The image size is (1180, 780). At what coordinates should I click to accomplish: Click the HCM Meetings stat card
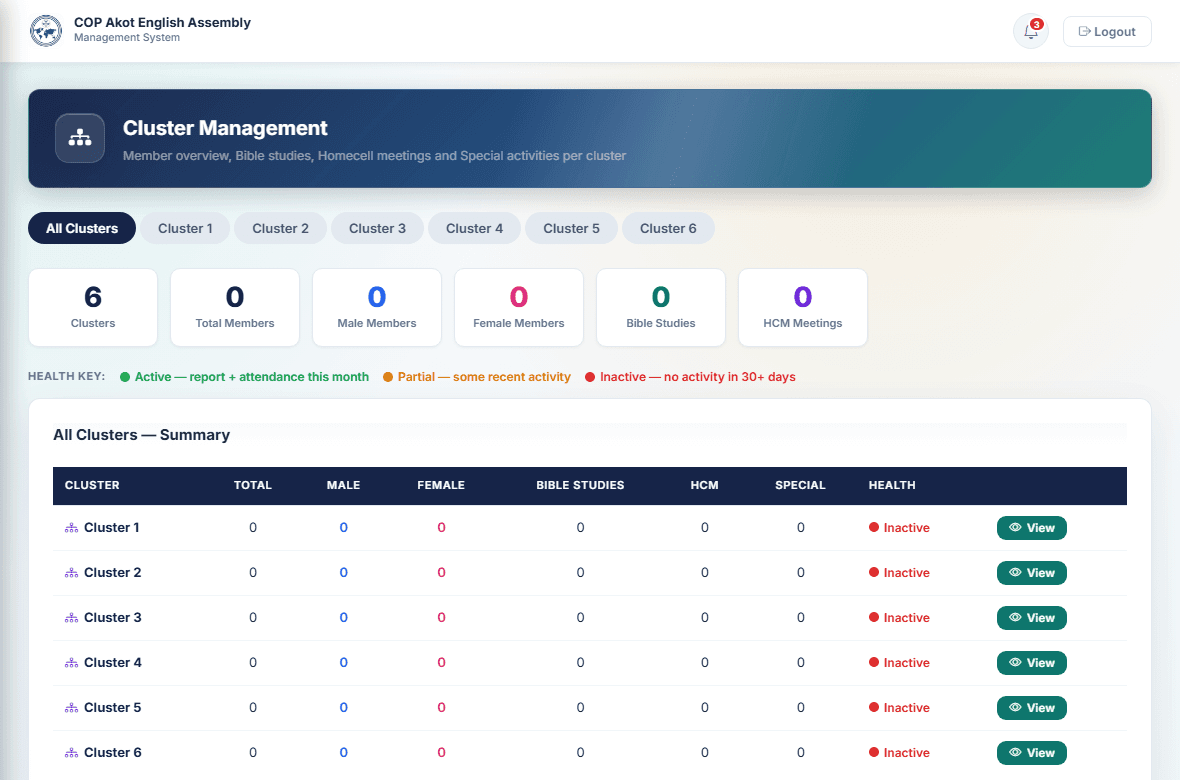coord(803,307)
